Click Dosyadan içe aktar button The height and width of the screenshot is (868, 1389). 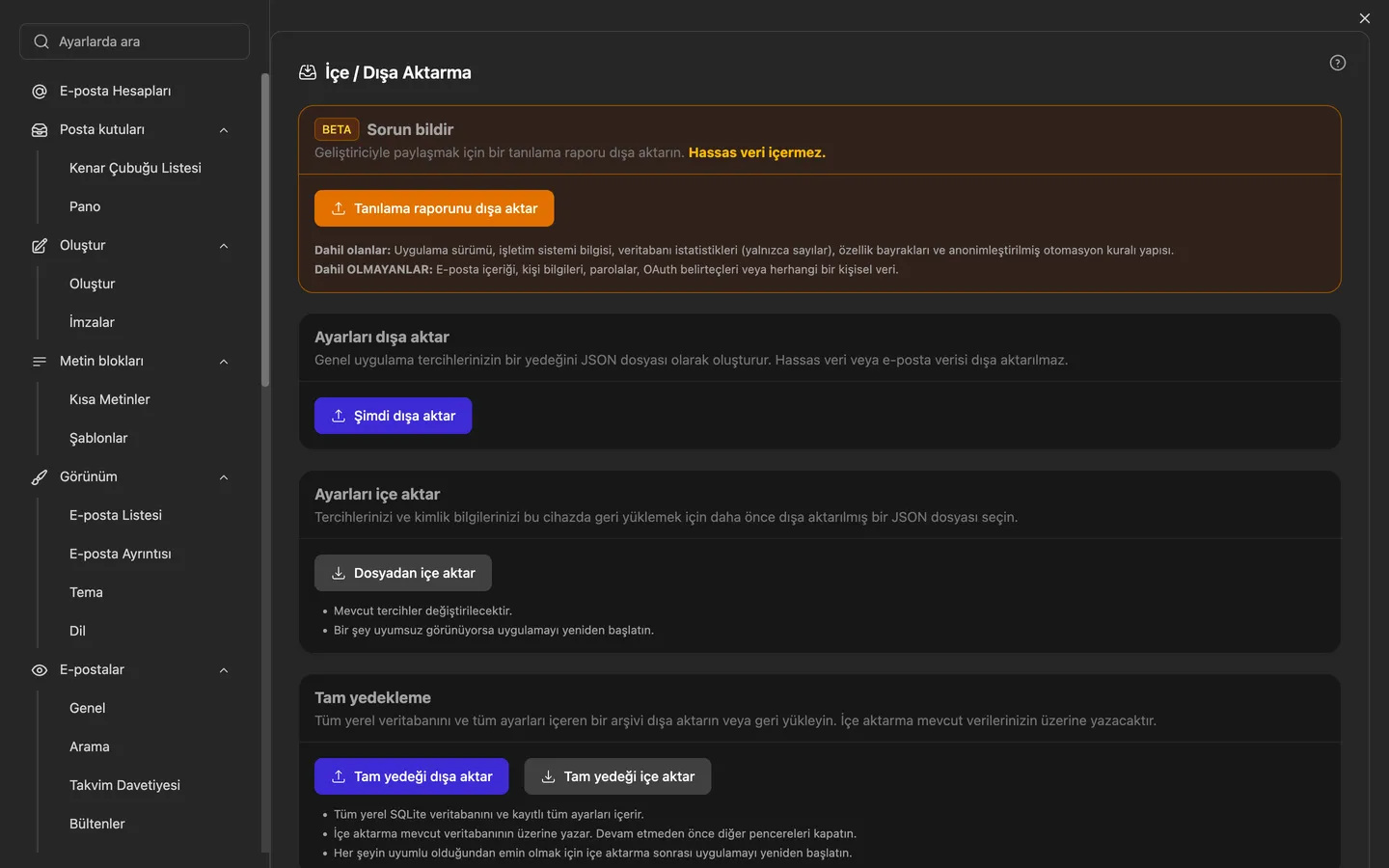(x=403, y=573)
